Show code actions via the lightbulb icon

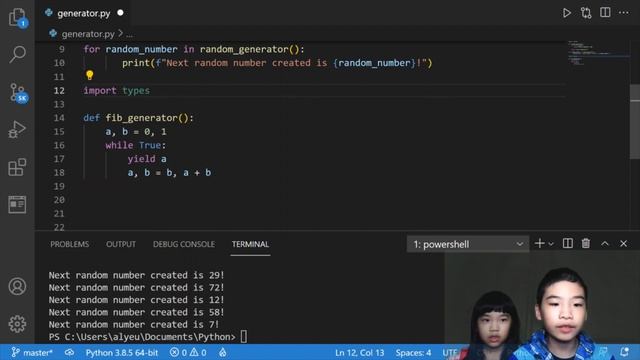pos(90,75)
